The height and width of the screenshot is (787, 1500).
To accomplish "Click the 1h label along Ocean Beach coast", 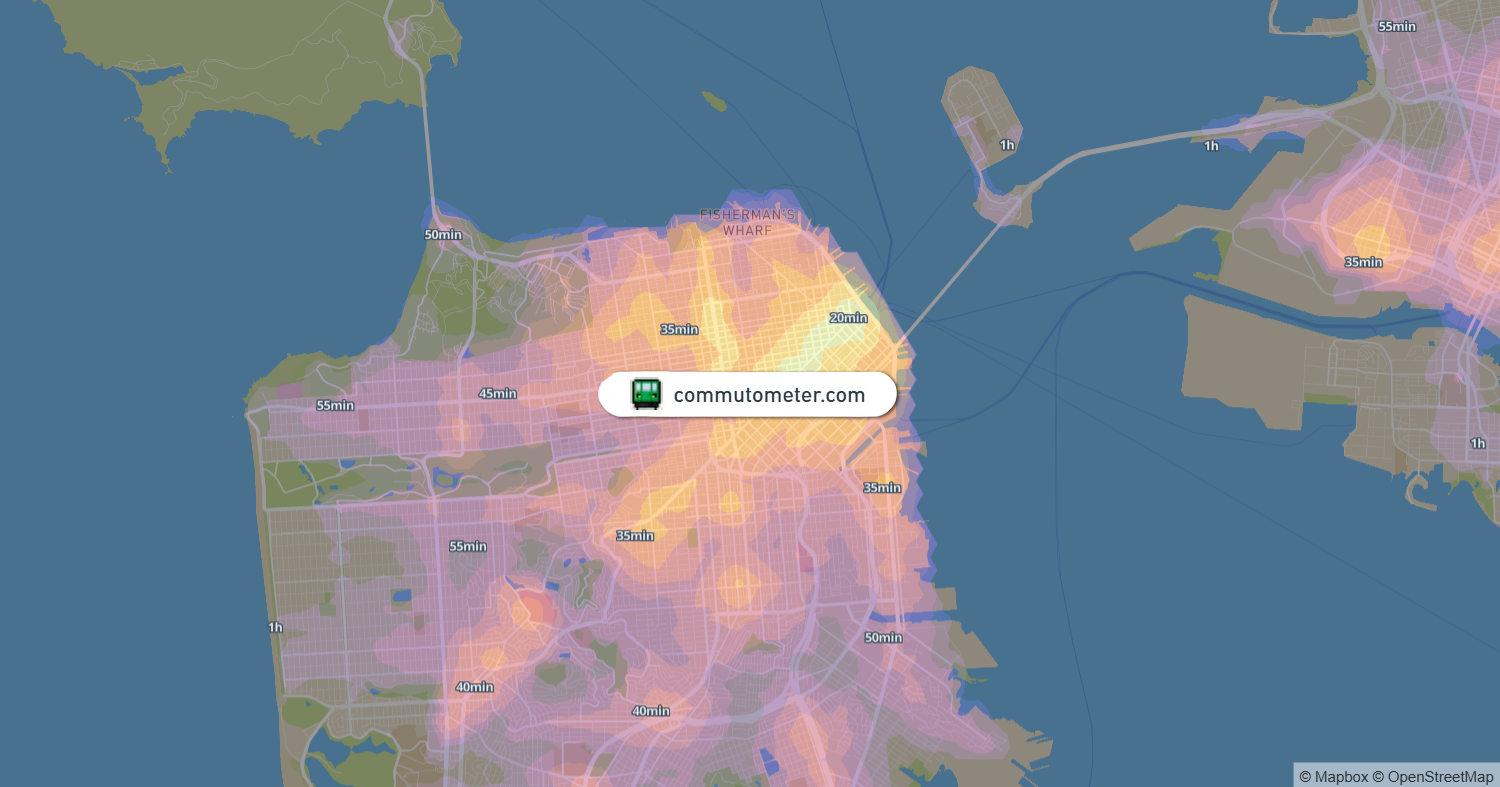I will click(x=275, y=627).
